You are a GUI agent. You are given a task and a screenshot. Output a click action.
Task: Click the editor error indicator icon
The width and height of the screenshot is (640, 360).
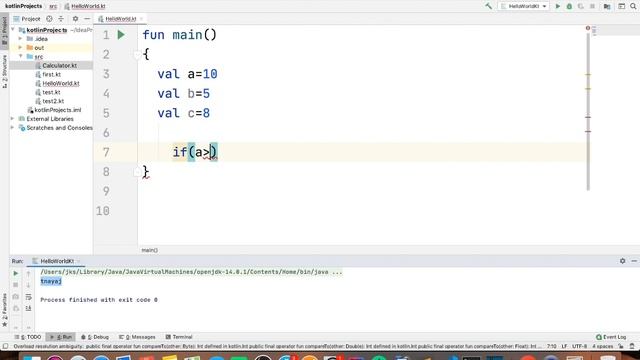[x=588, y=28]
